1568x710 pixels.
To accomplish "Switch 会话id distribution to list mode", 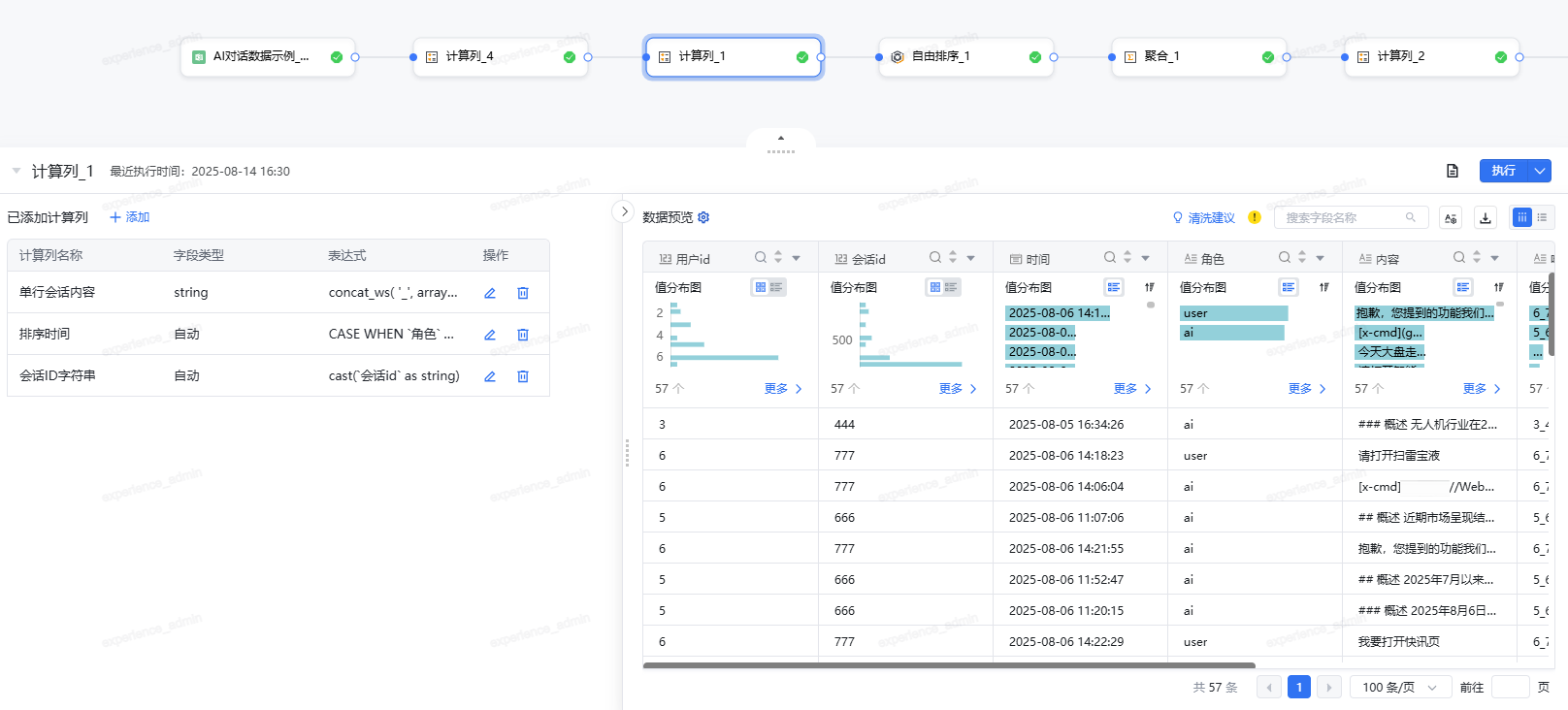I will tap(951, 287).
